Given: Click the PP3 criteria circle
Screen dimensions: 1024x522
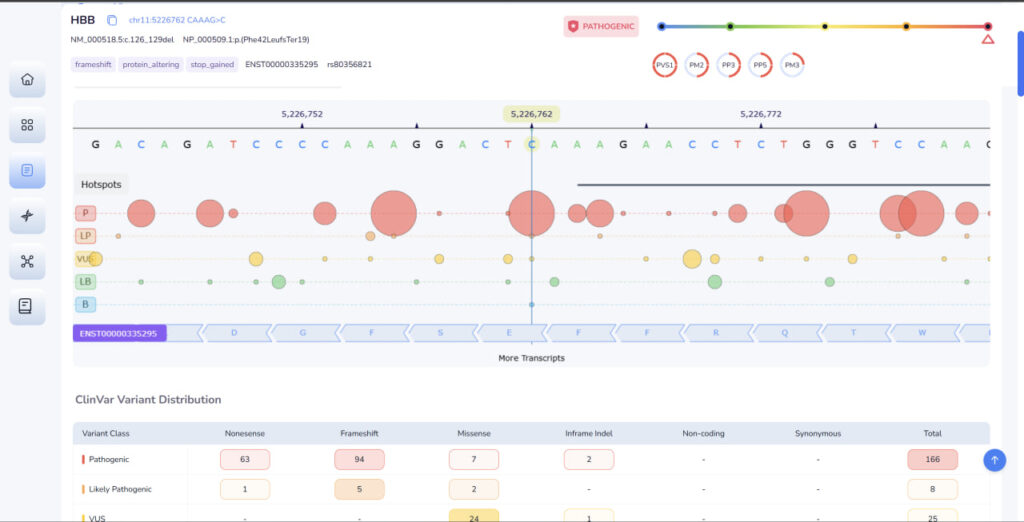Looking at the screenshot, I should 728,65.
